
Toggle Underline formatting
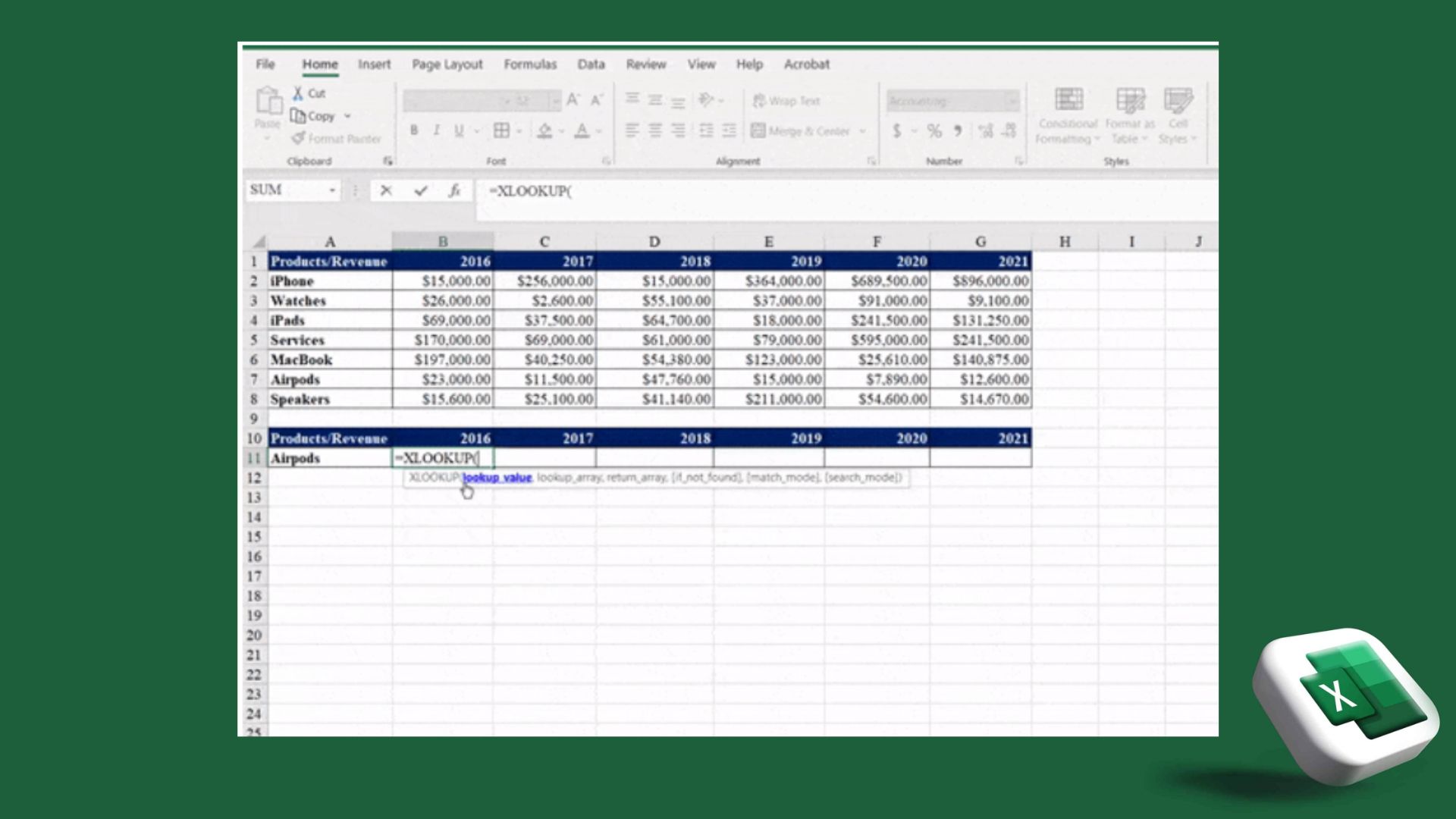[459, 130]
